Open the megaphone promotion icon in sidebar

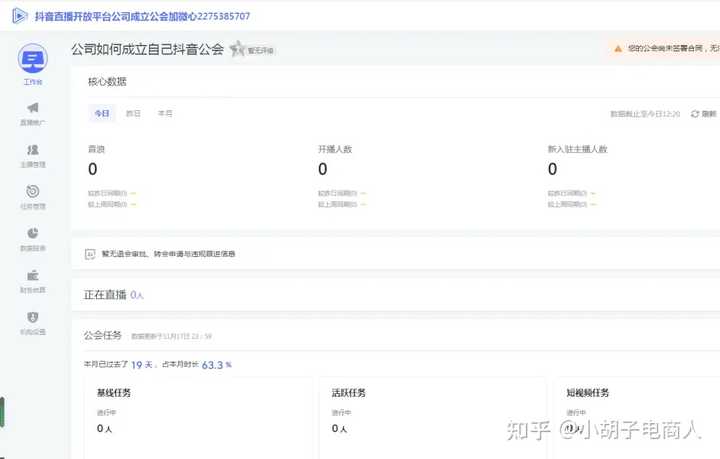click(x=33, y=108)
